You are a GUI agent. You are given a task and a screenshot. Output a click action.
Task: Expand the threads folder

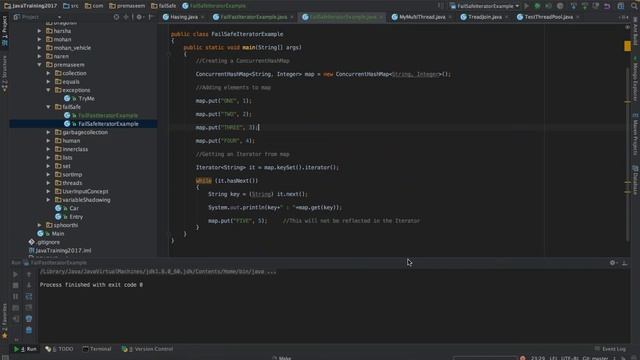click(48, 183)
